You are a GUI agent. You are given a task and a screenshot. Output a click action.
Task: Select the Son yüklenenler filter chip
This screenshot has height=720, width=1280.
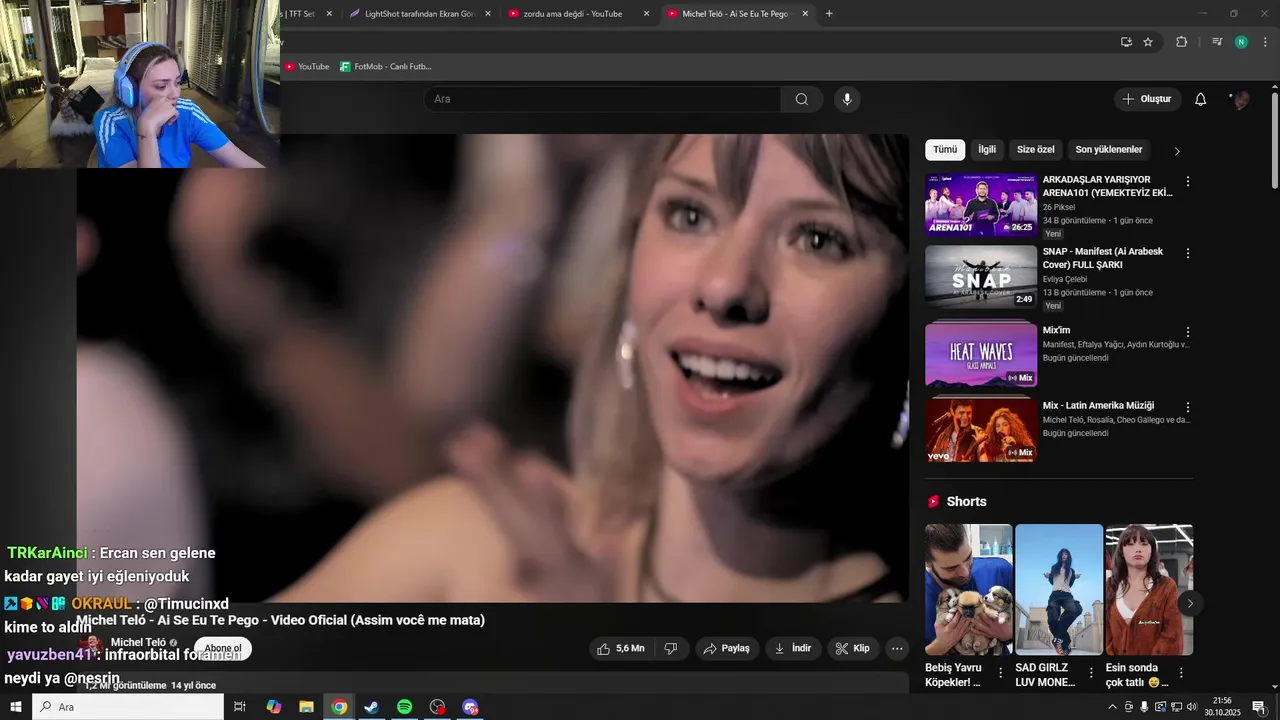(x=1109, y=150)
